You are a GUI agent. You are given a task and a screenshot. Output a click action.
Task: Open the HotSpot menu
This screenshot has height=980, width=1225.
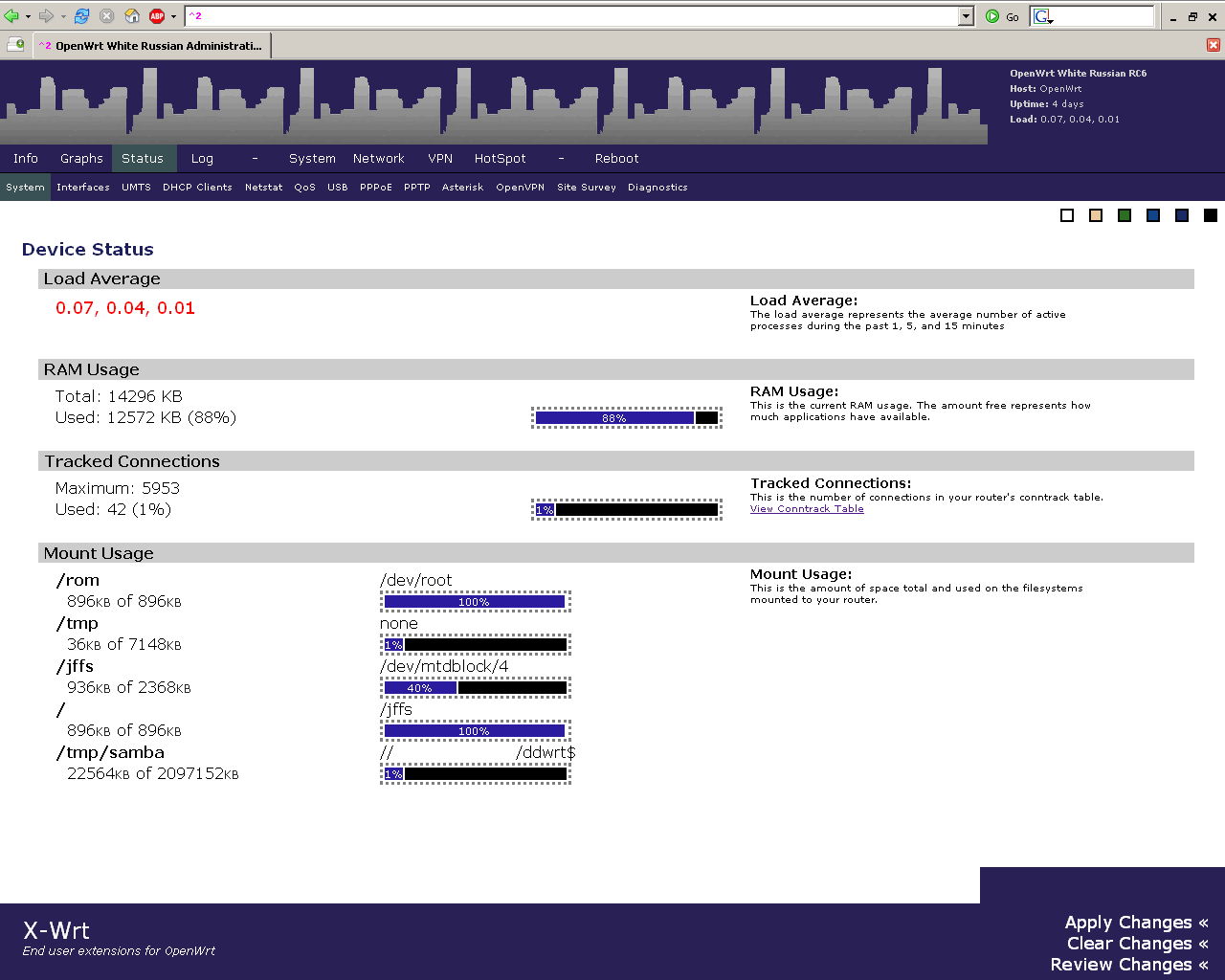[501, 159]
